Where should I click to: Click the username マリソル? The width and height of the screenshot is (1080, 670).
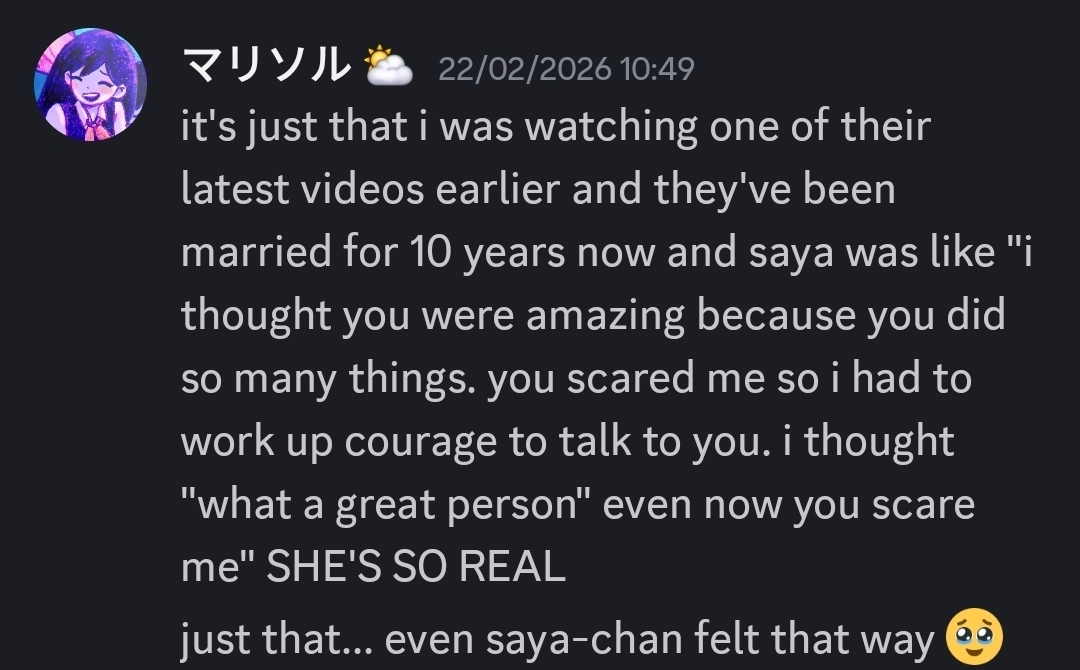(265, 67)
